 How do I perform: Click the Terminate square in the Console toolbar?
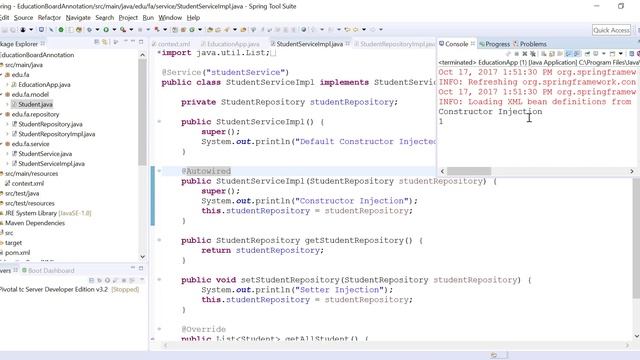tap(517, 53)
